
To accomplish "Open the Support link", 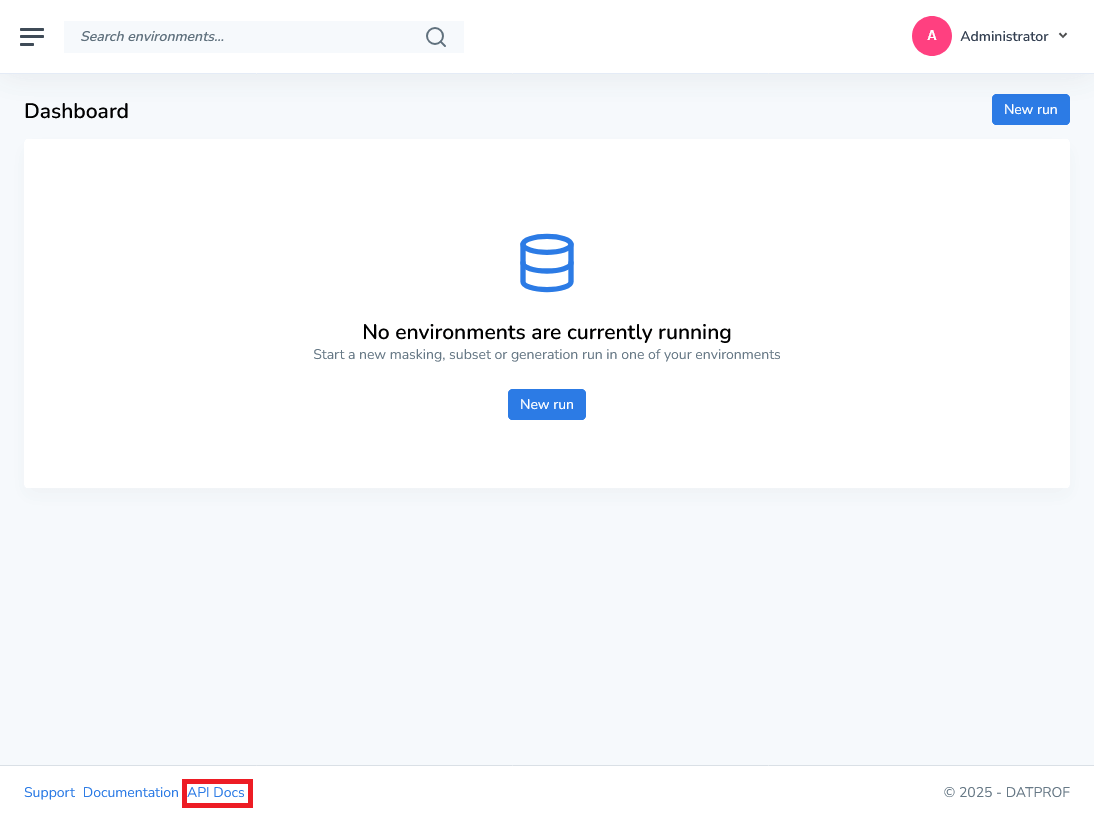I will pyautogui.click(x=49, y=792).
